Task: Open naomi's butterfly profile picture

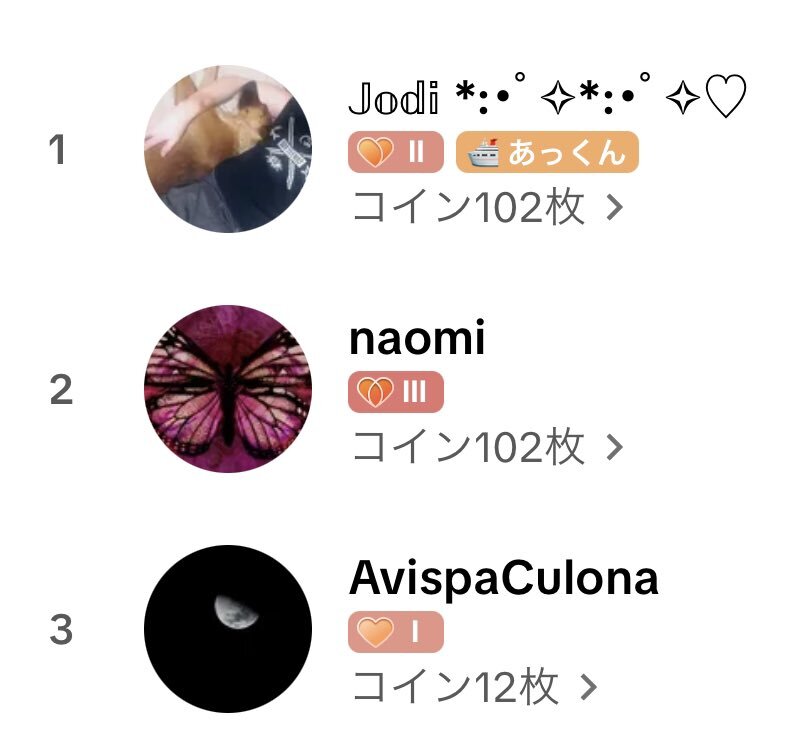Action: click(228, 389)
